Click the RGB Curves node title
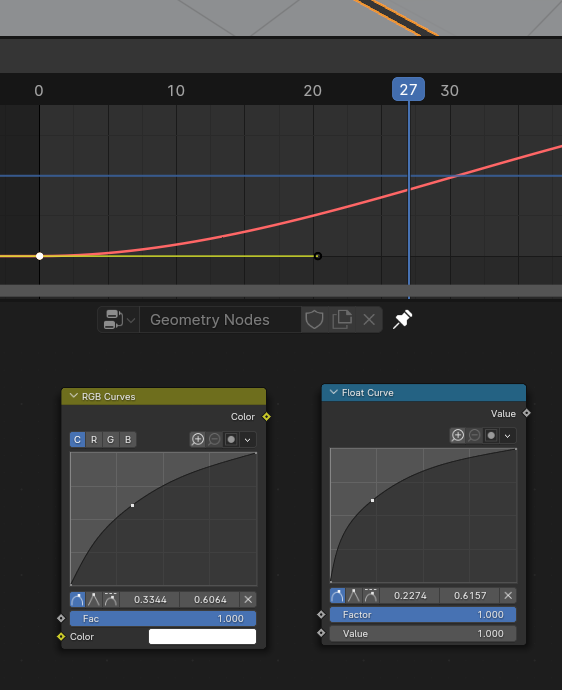562x690 pixels. [x=109, y=396]
